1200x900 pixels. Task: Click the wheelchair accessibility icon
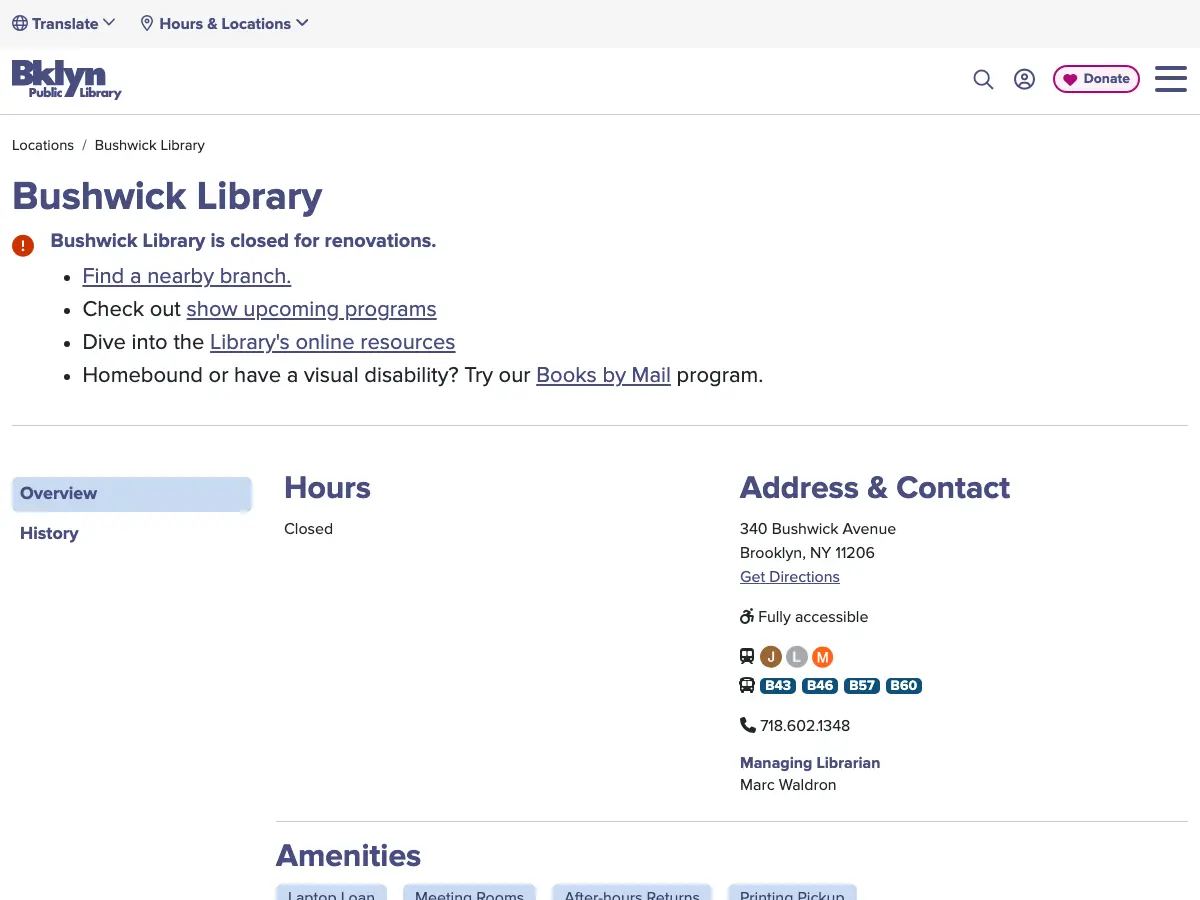coord(747,617)
